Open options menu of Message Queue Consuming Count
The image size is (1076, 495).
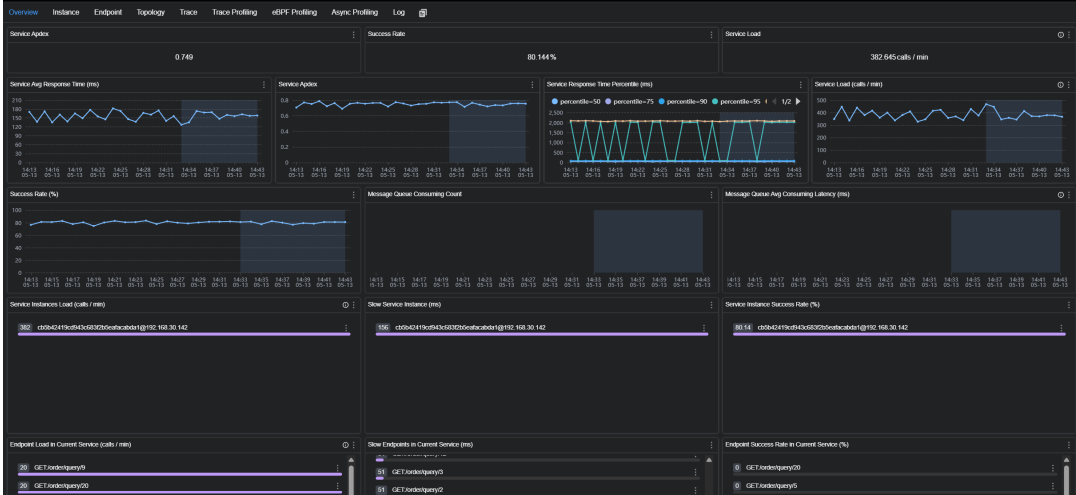pyautogui.click(x=711, y=194)
